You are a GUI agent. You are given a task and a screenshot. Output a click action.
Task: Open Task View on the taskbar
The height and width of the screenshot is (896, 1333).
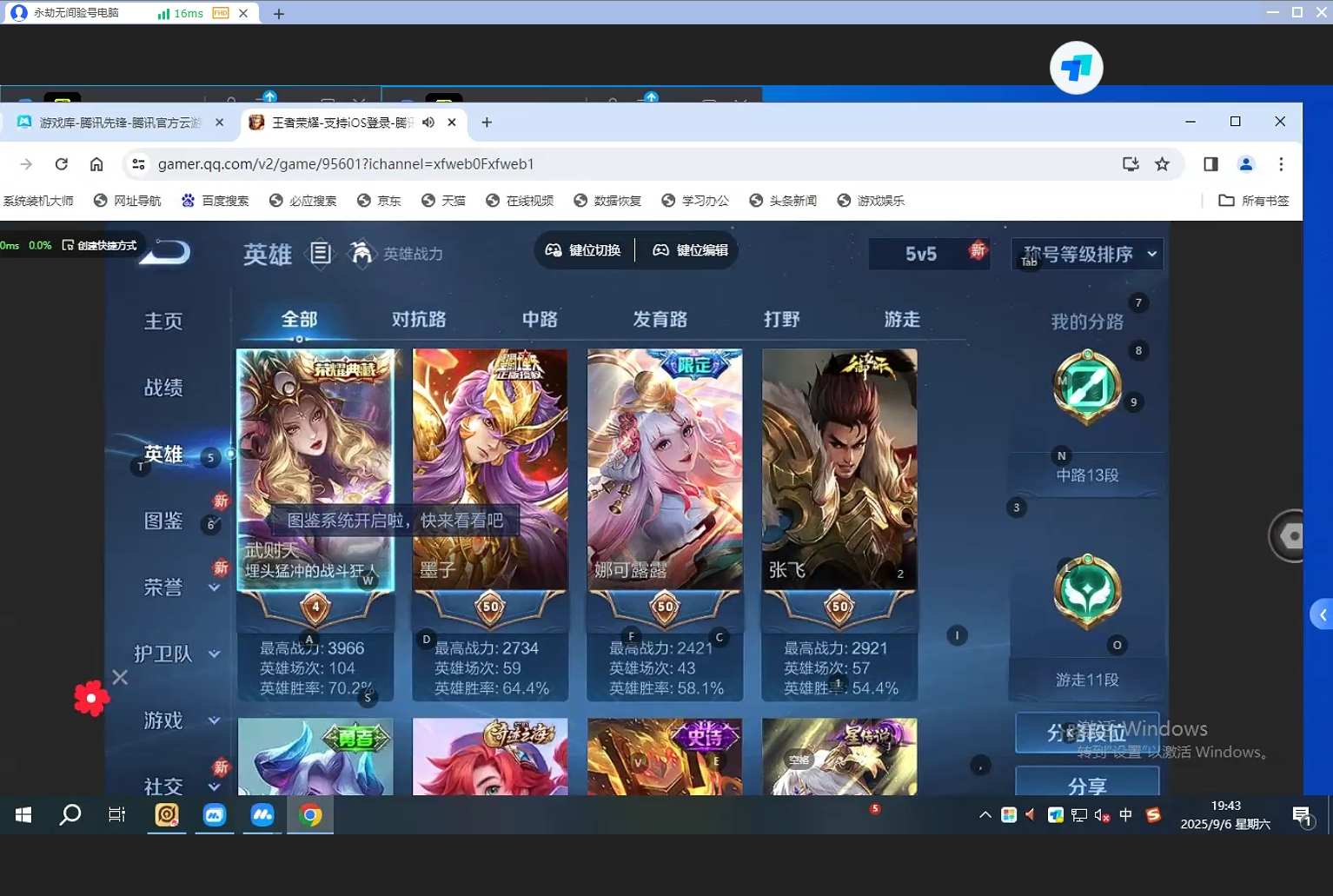coord(116,815)
